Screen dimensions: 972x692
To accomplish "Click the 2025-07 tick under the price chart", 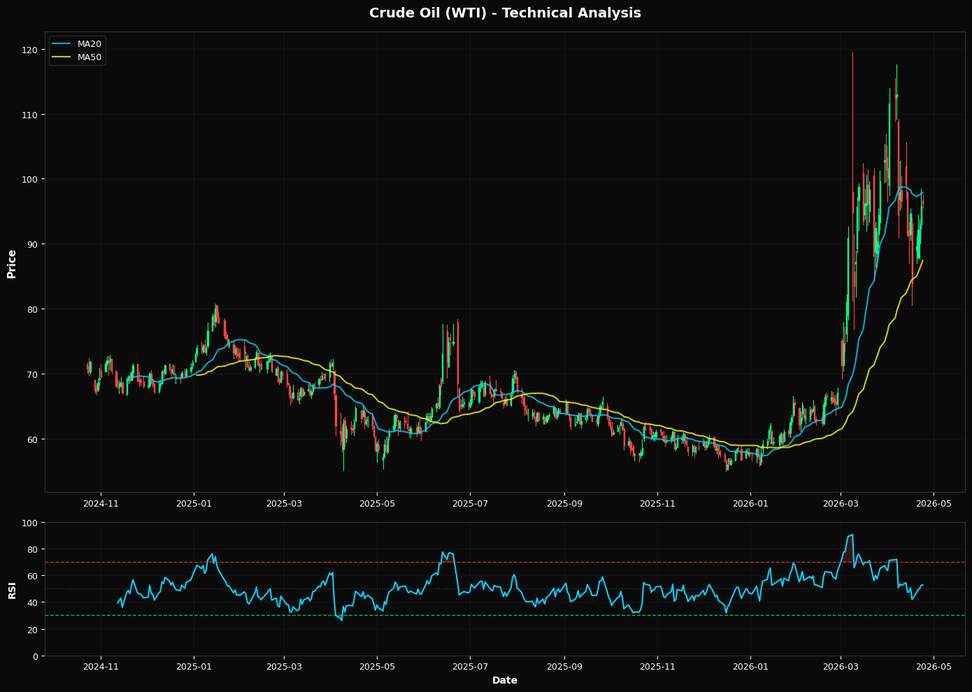I will (470, 503).
